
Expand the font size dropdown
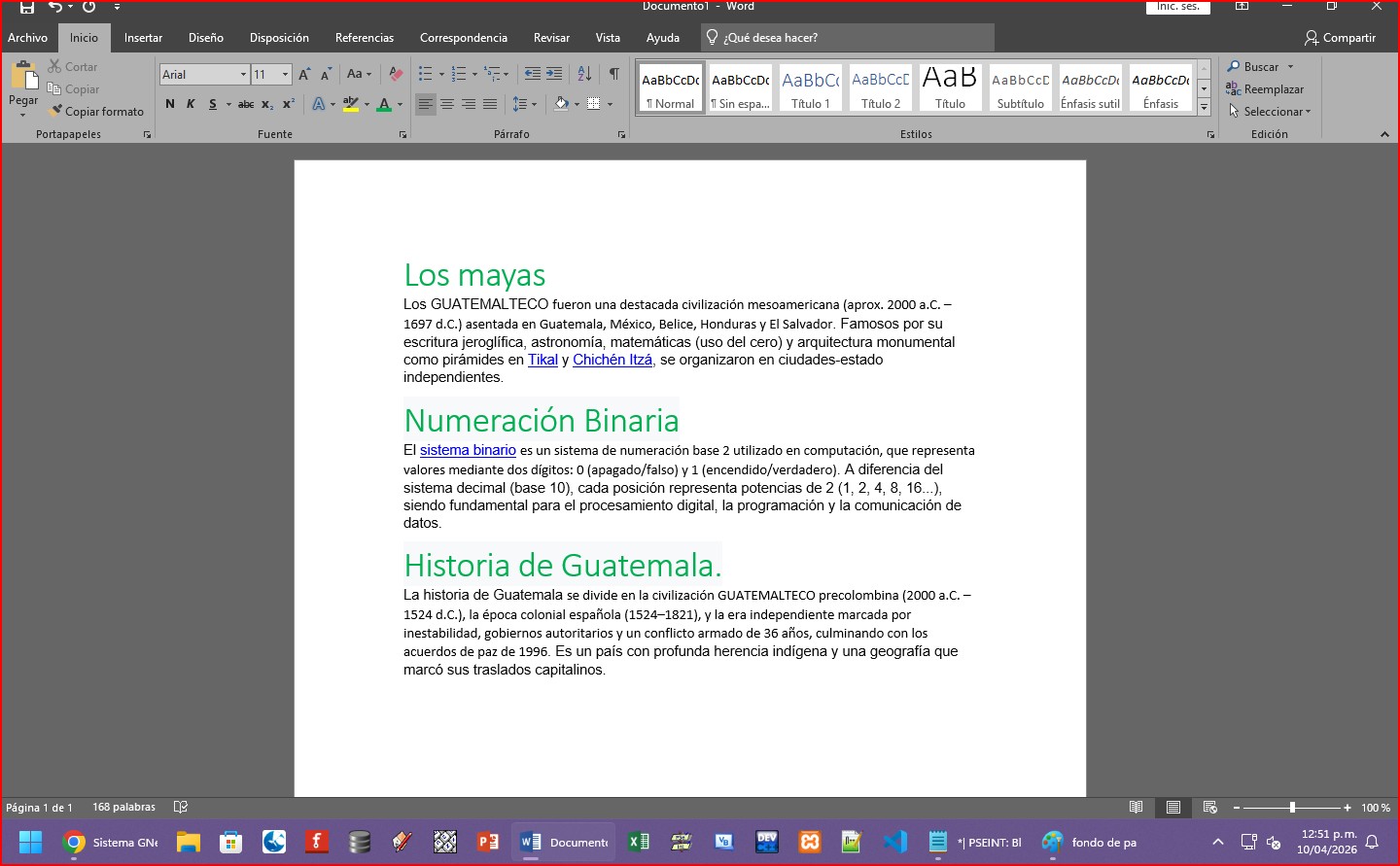pyautogui.click(x=285, y=75)
